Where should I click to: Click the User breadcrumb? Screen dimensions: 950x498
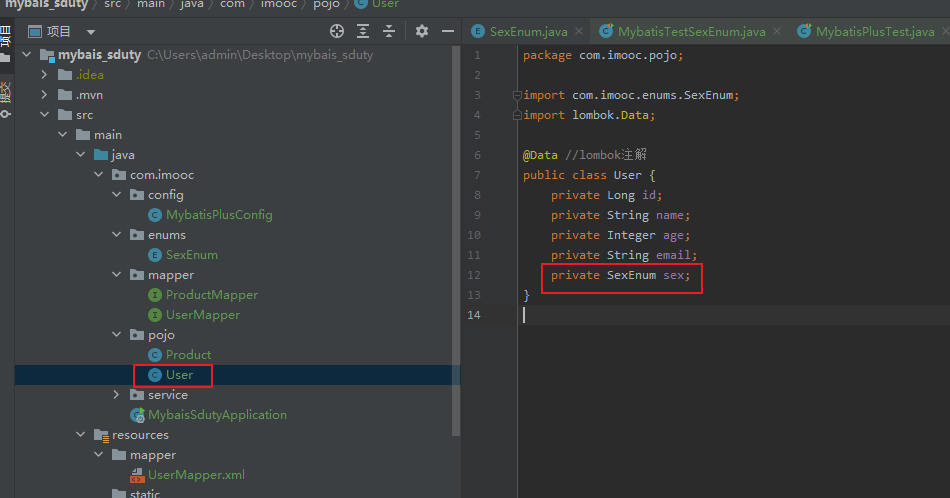[385, 4]
